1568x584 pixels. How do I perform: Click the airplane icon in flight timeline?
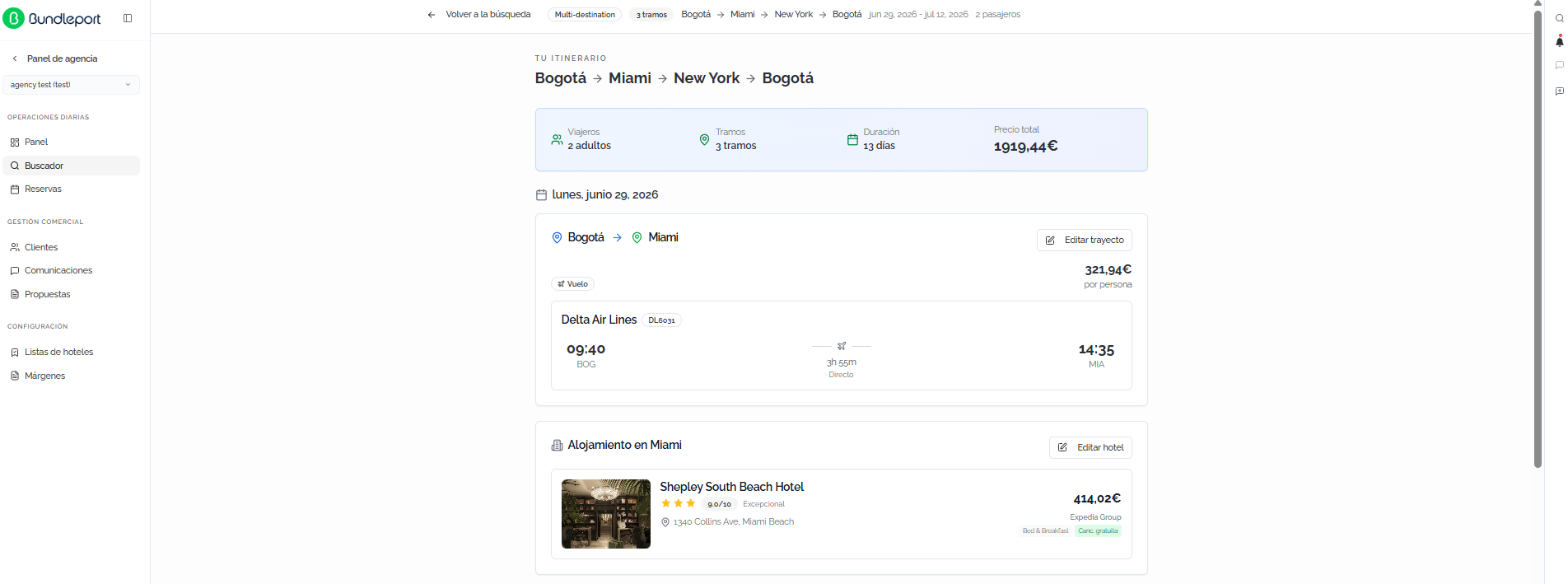(842, 346)
